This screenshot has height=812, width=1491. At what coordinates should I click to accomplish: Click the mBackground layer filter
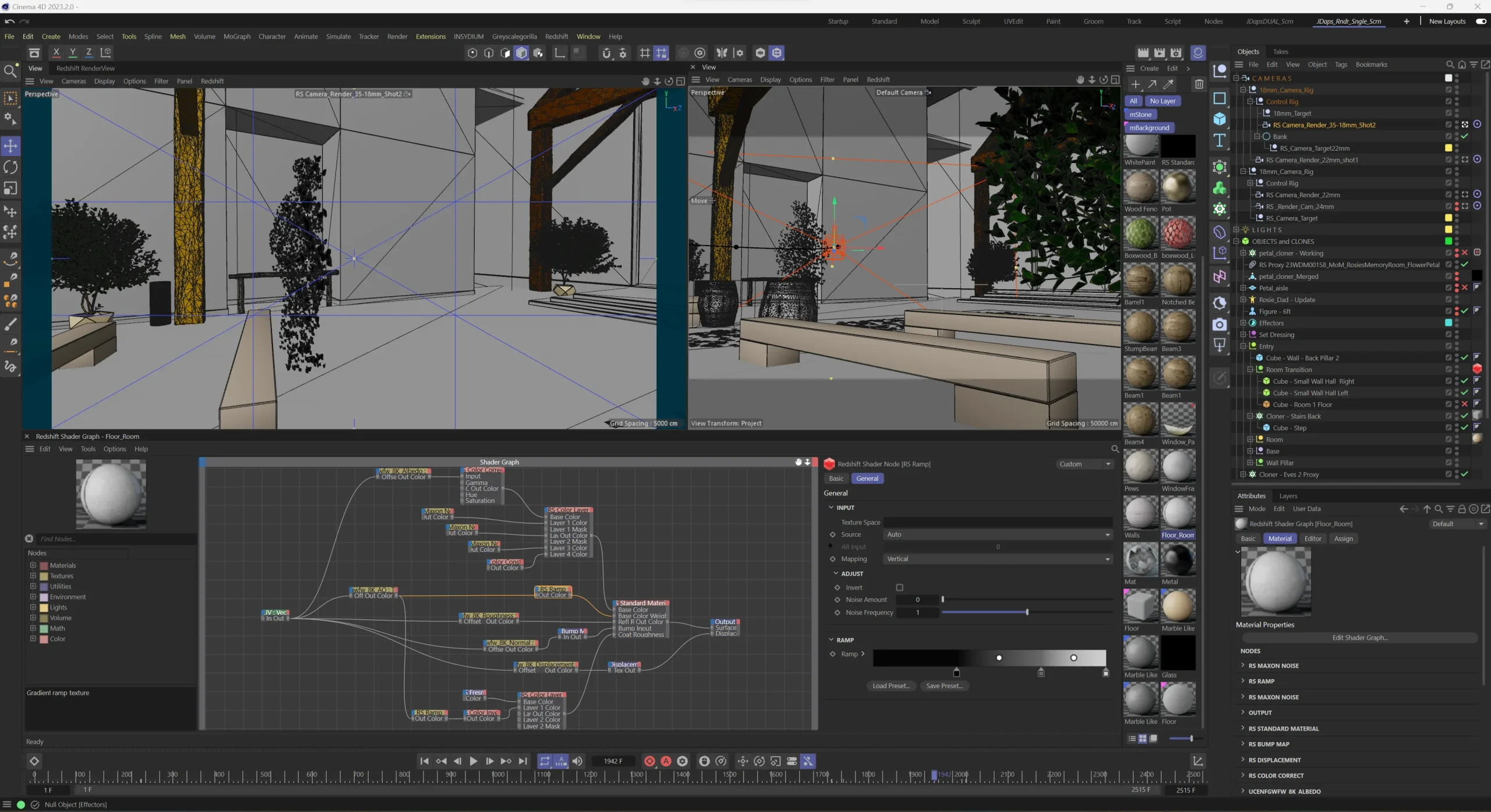pos(1150,128)
